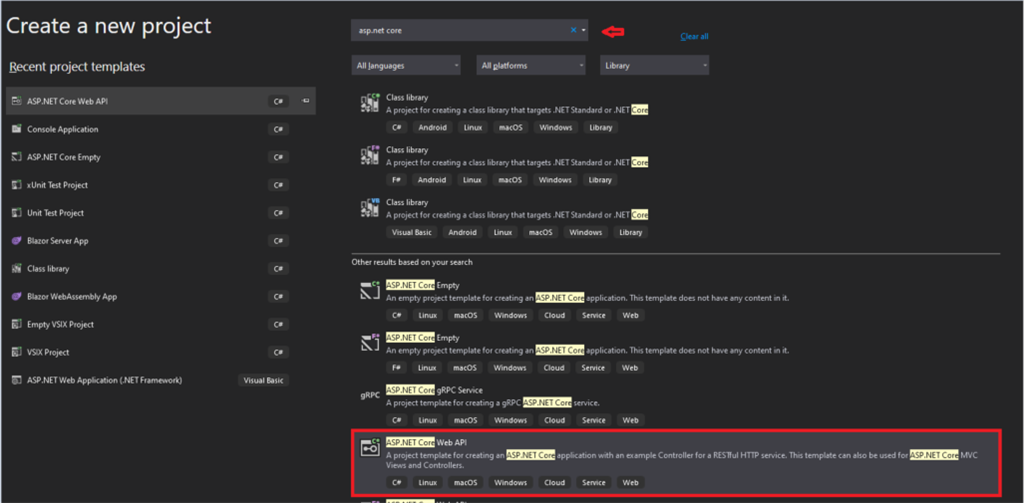Click the recent Class library icon

pos(17,268)
